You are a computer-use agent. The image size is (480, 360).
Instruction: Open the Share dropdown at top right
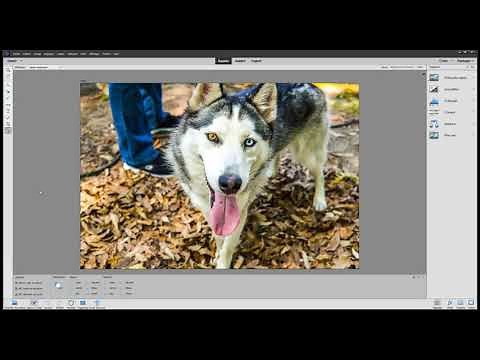(465, 61)
